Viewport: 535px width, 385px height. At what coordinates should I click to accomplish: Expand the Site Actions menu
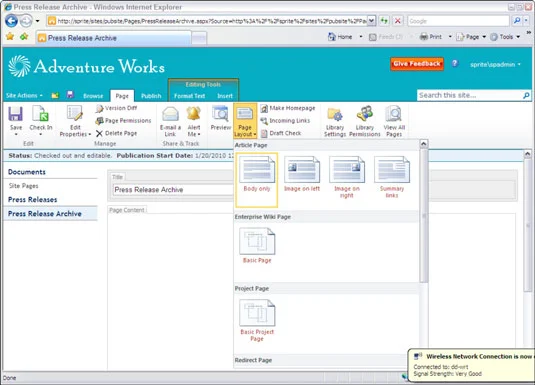tap(24, 96)
